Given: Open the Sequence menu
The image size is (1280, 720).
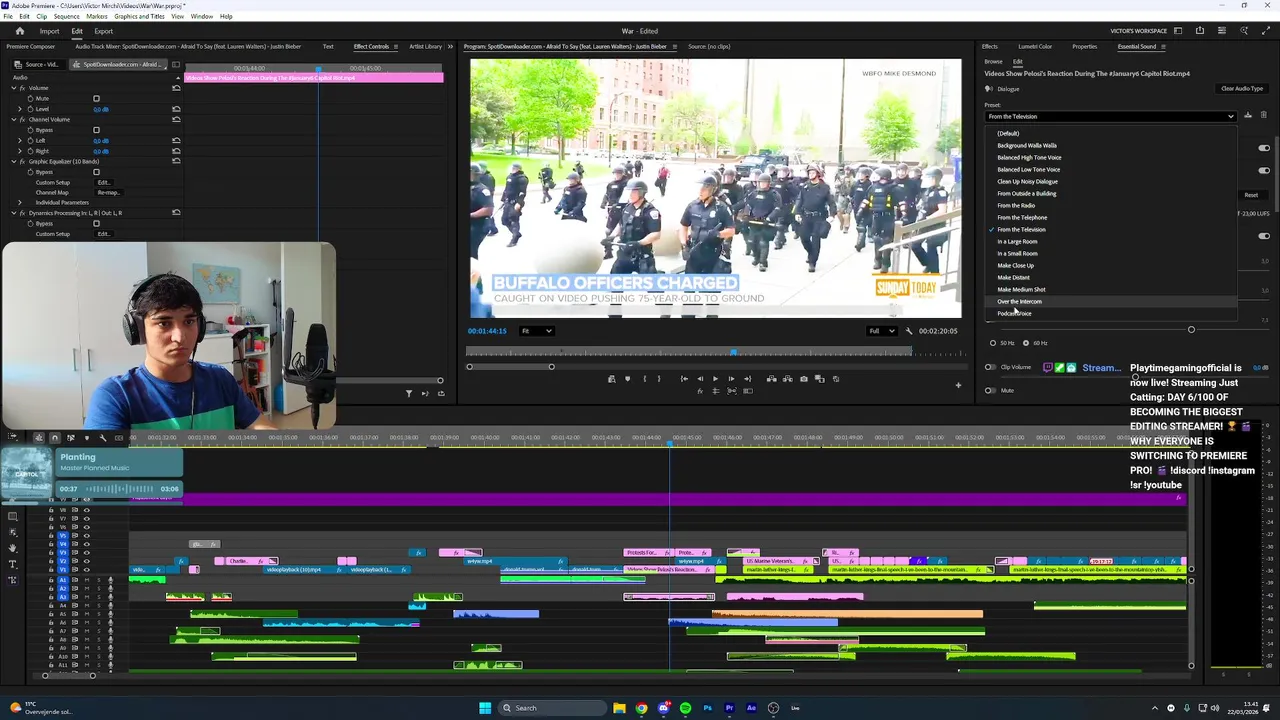Looking at the screenshot, I should tap(66, 16).
